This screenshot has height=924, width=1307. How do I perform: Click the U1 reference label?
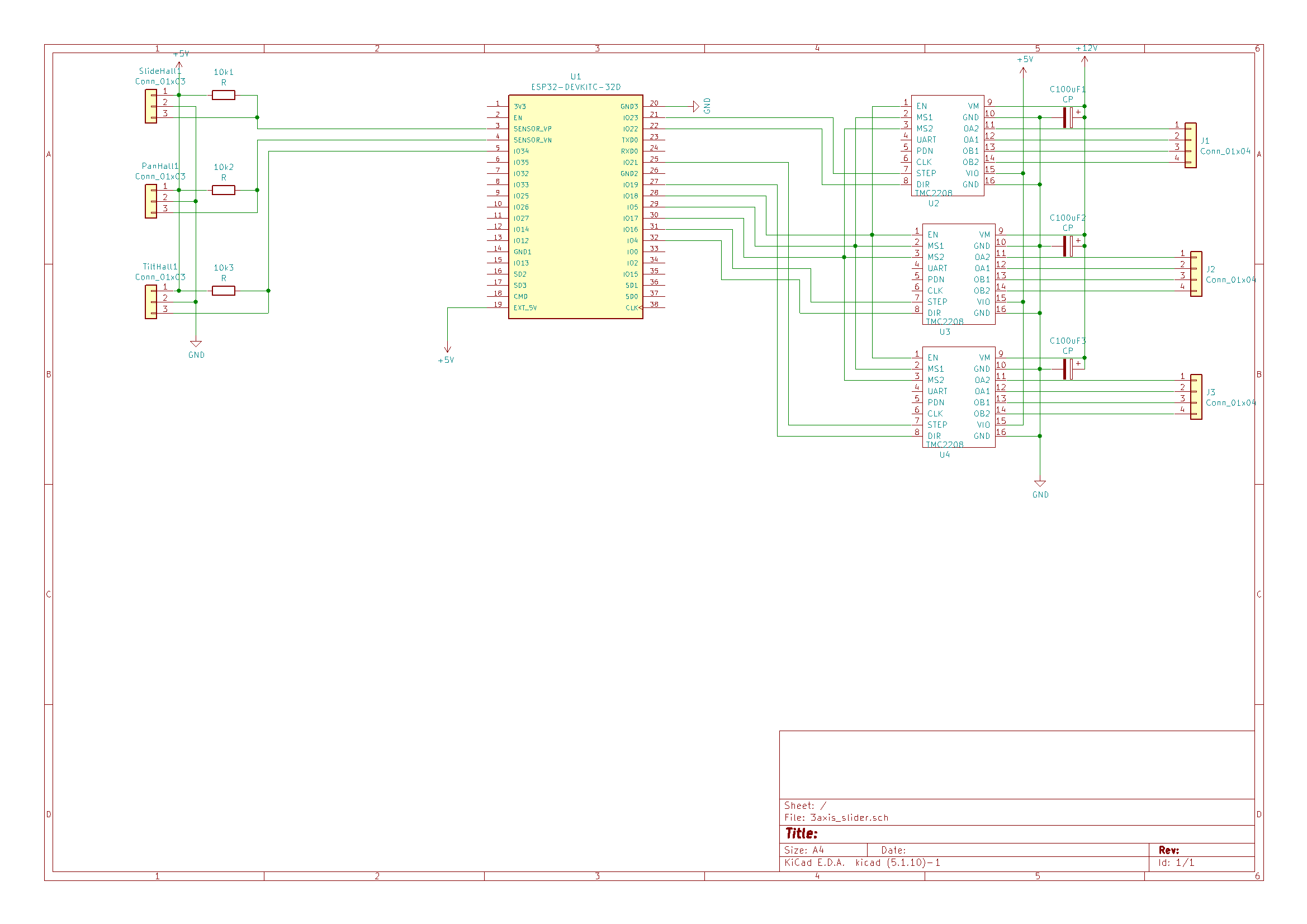tap(575, 77)
